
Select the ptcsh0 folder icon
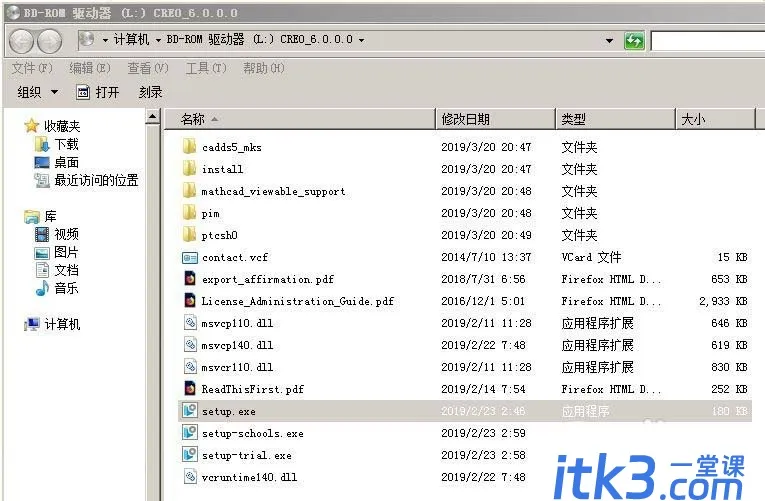coord(189,234)
